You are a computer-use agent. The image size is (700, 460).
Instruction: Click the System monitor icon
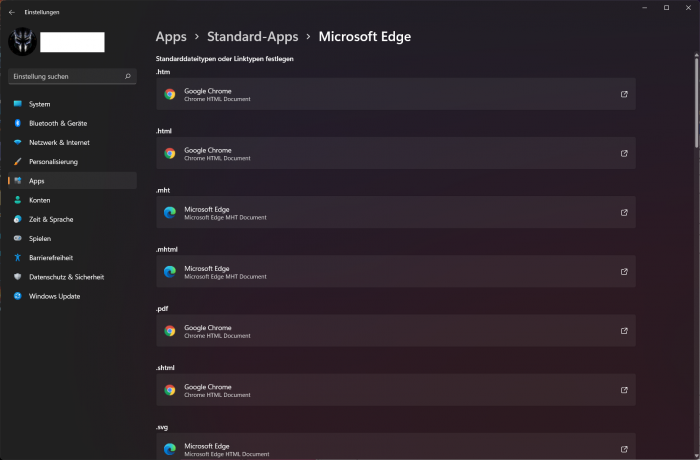pyautogui.click(x=18, y=104)
